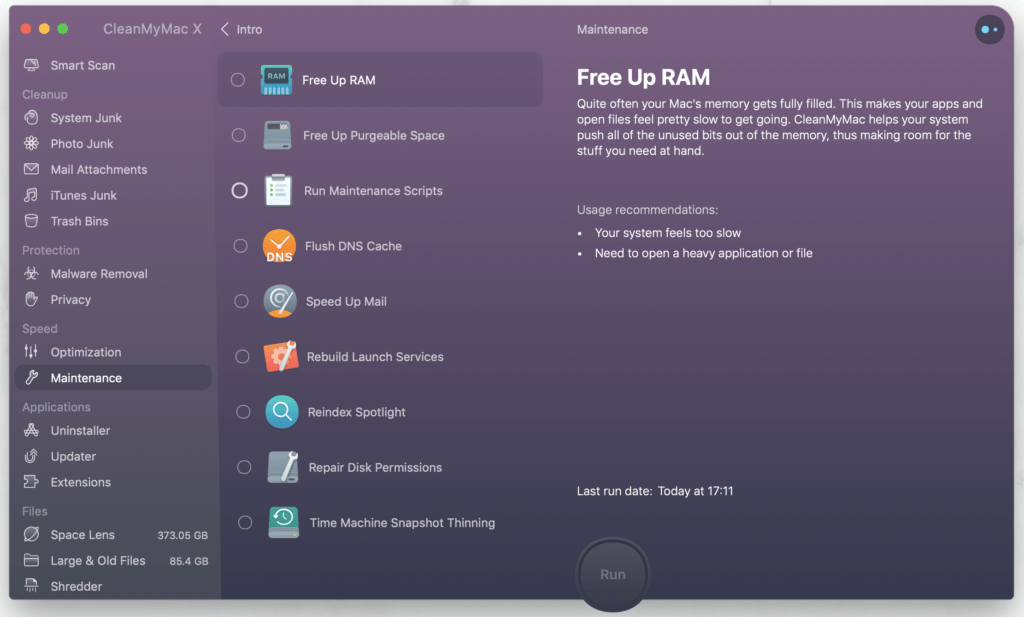Open the Extensions module label
This screenshot has width=1024, height=617.
click(81, 483)
